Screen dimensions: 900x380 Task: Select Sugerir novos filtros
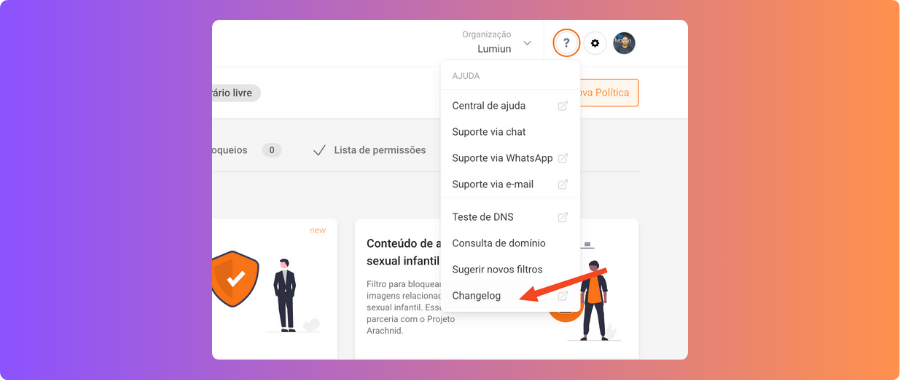pos(510,269)
